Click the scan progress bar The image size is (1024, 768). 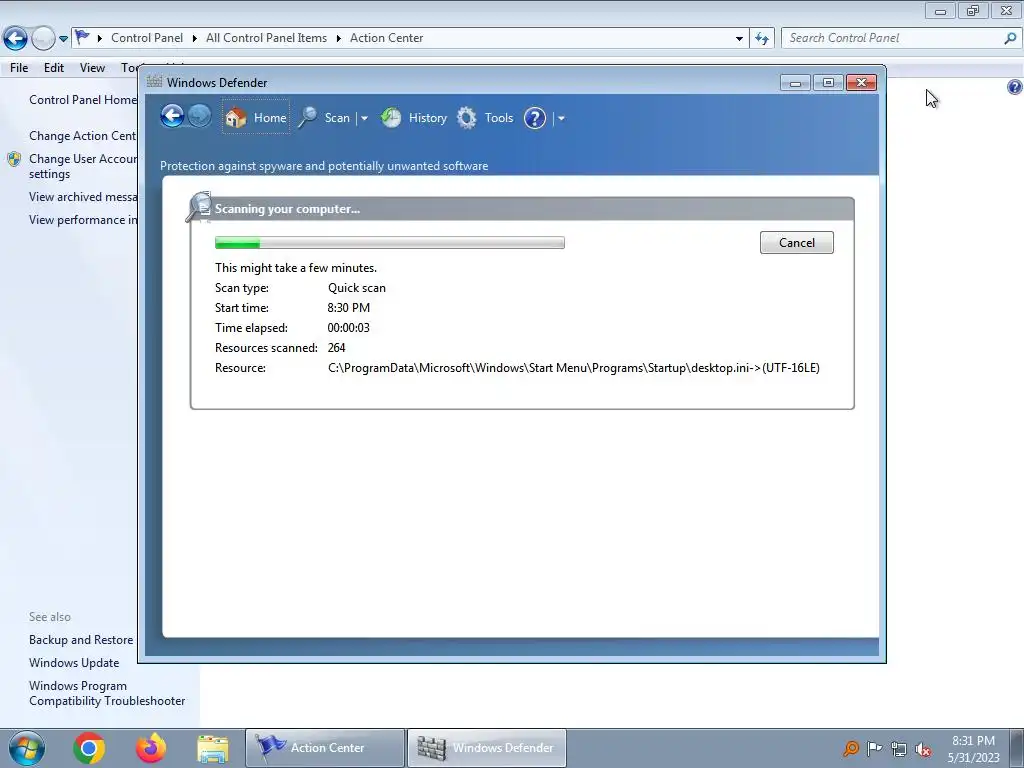[x=390, y=243]
